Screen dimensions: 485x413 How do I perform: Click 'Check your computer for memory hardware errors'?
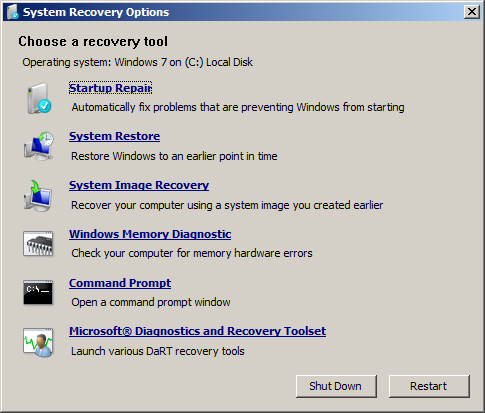click(x=192, y=253)
